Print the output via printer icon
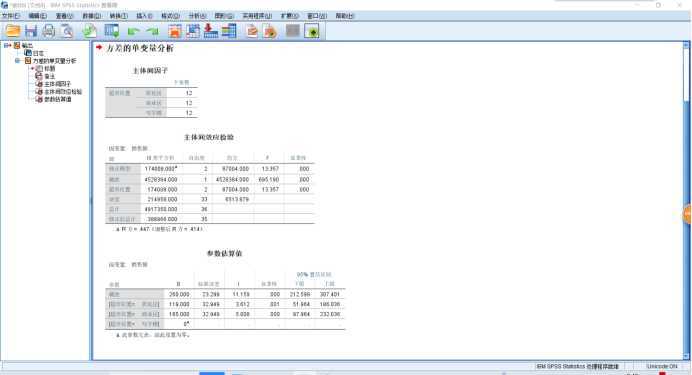Screen dimensions: 692x375 tap(49, 31)
